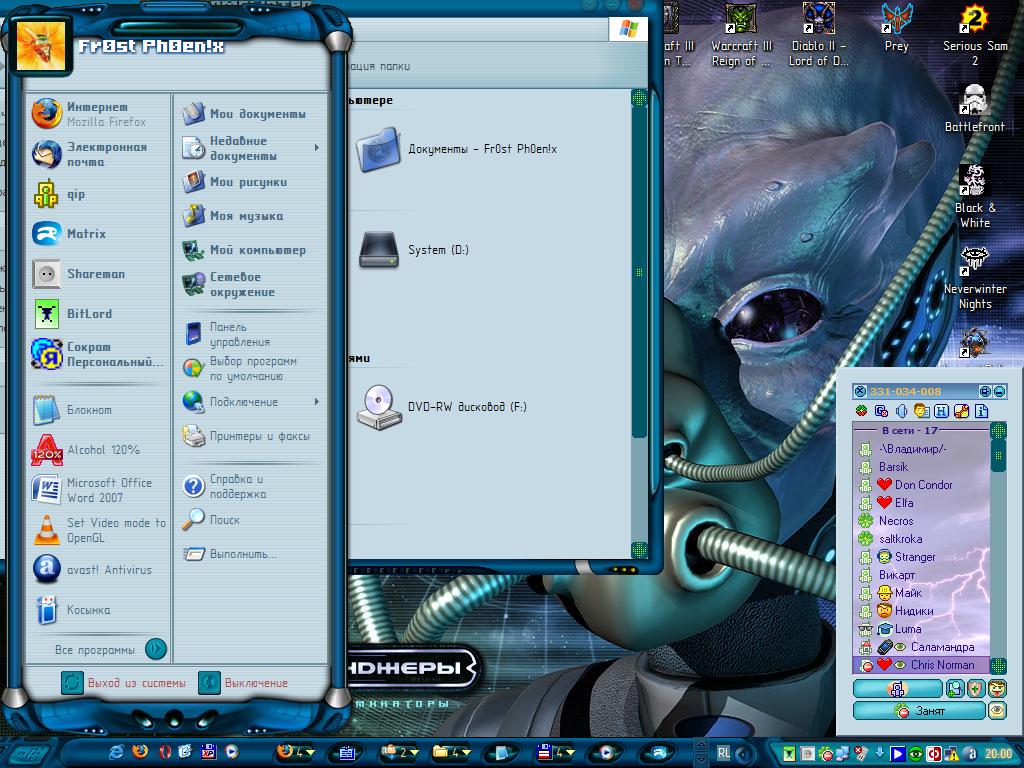Screen dimensions: 1024x768
Task: Click Opera quick launch icon
Action: click(x=165, y=752)
